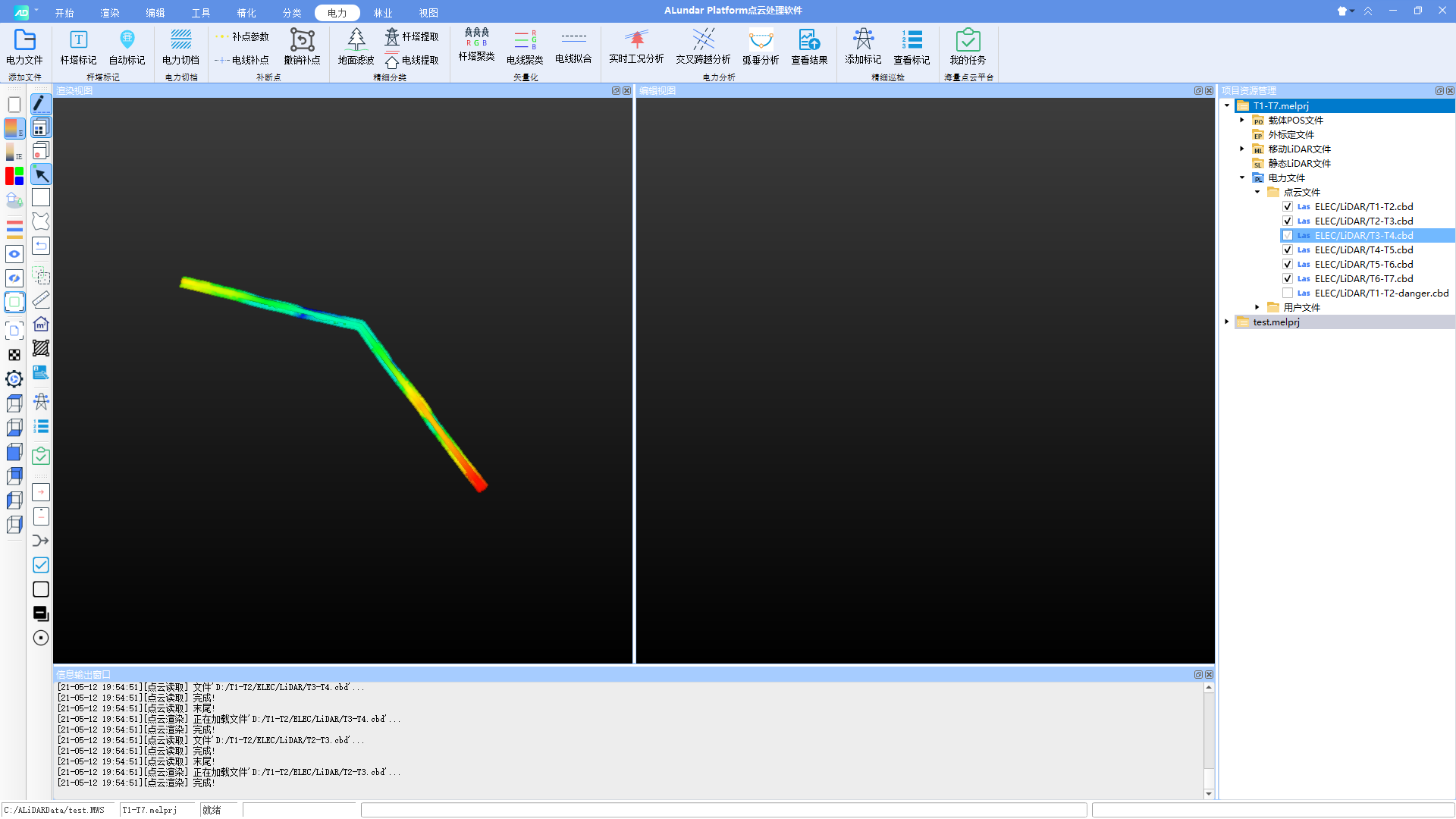Click the 电线聚类 wire clustering icon
The image size is (1456, 819).
click(x=525, y=47)
